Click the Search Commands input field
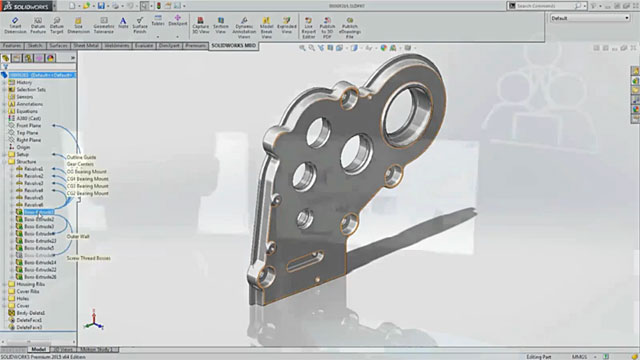This screenshot has width=640, height=360. coord(545,6)
